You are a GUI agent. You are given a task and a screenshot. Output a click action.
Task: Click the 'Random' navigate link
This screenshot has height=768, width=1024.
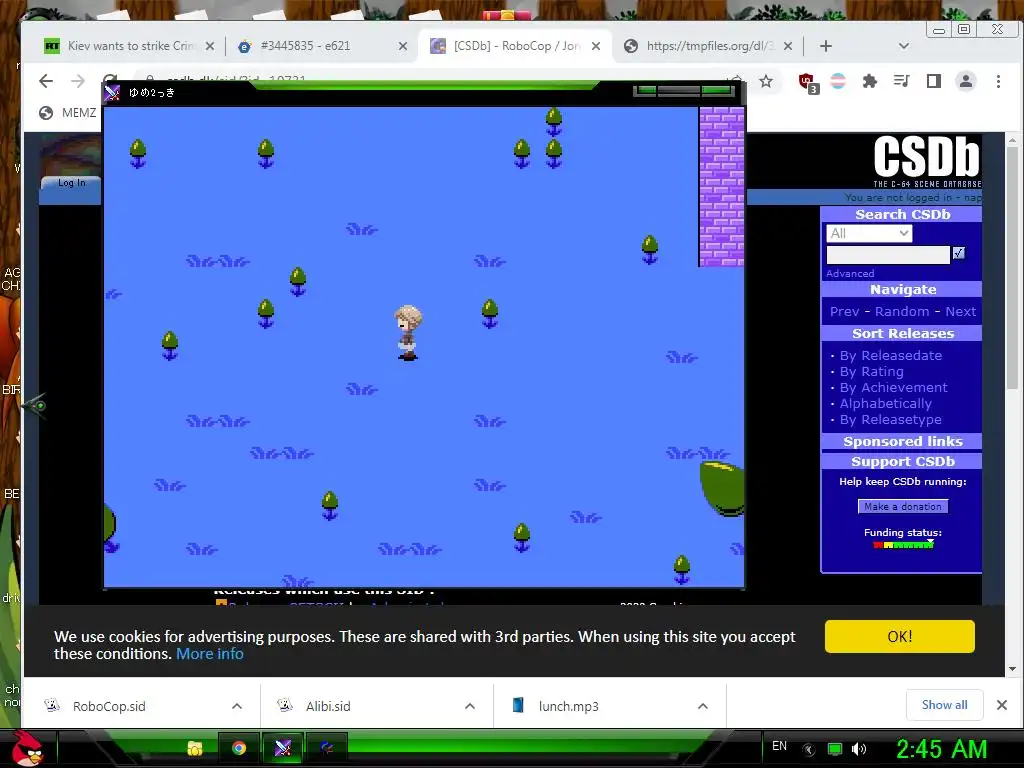coord(902,312)
